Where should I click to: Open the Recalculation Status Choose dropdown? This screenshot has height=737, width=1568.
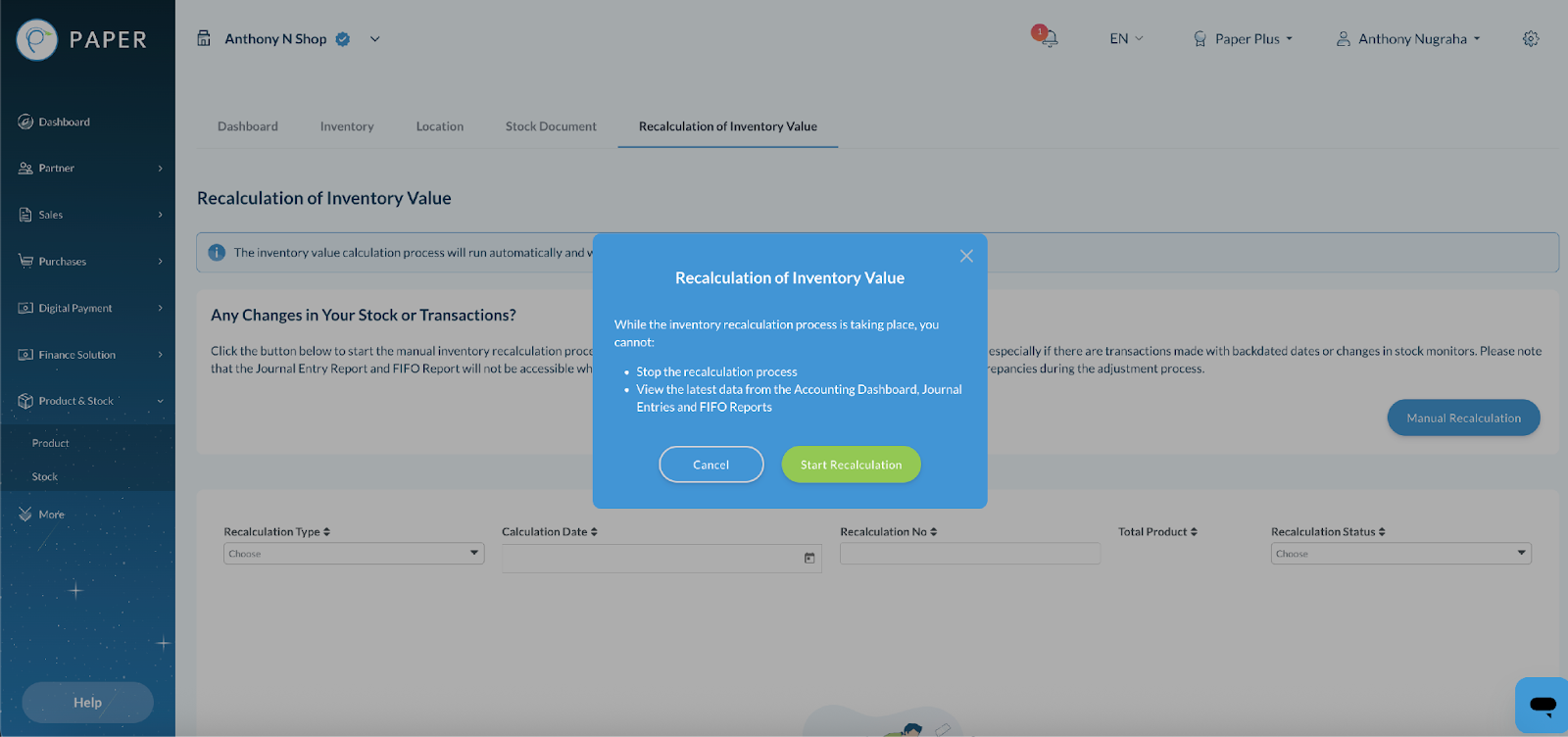[1400, 554]
